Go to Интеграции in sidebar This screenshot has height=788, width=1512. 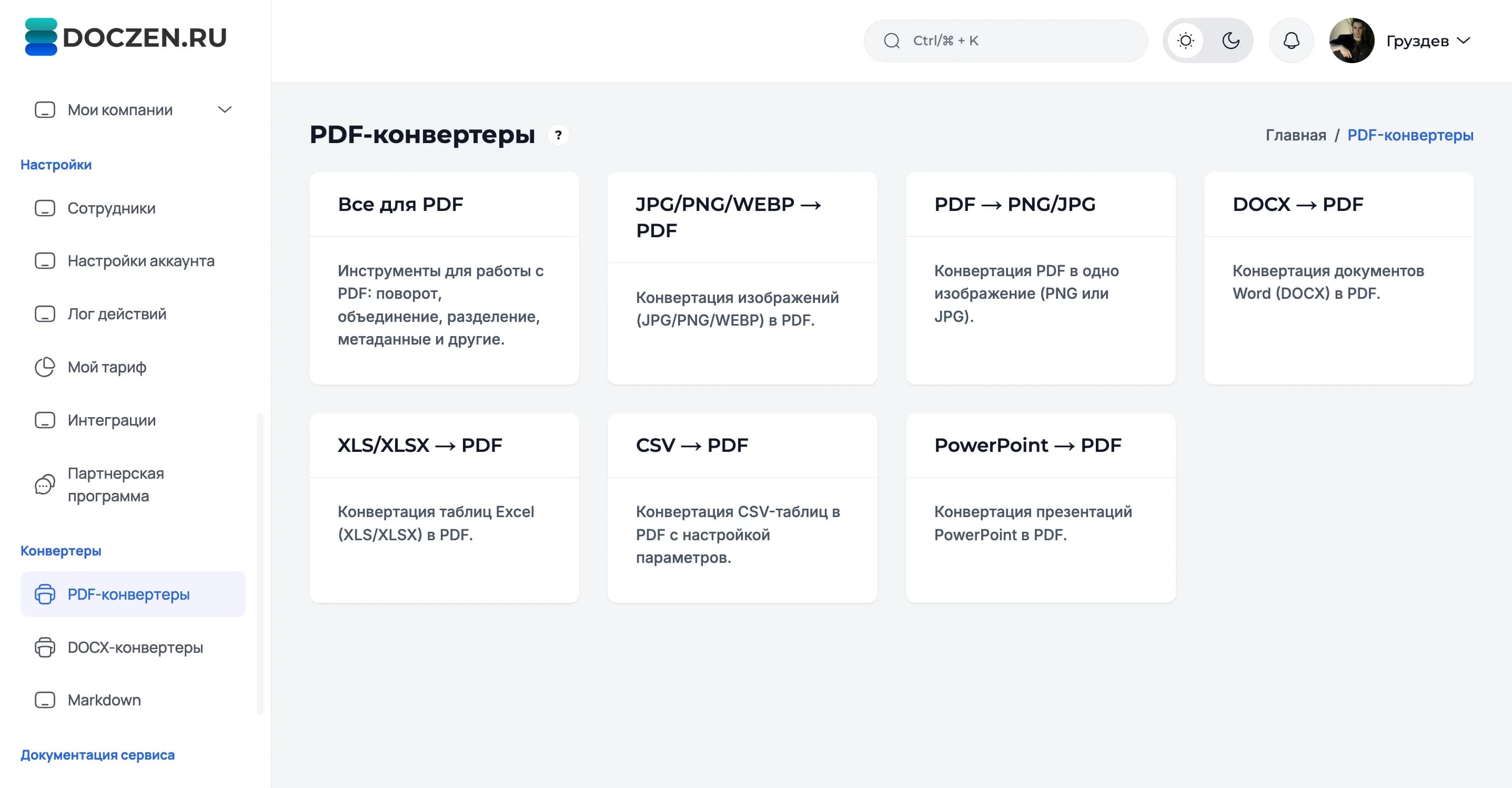[x=133, y=420]
